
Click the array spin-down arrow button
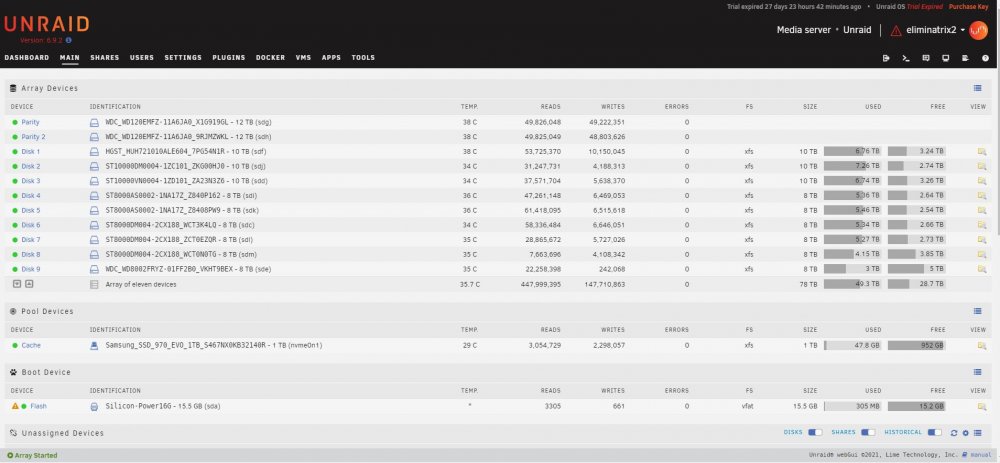(17, 284)
